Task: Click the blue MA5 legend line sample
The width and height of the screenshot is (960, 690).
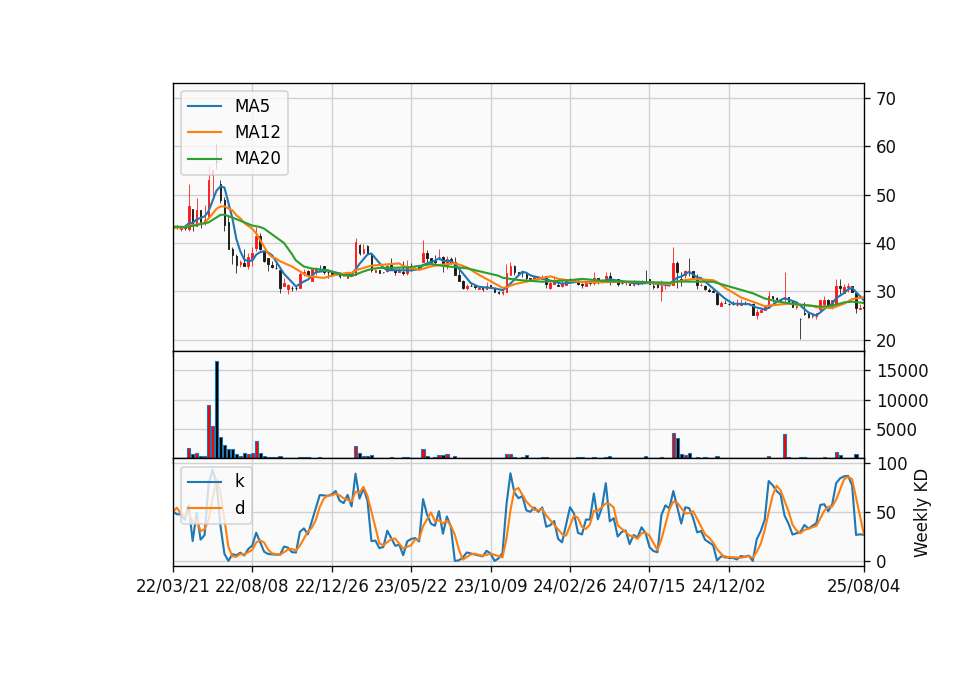Action: pyautogui.click(x=204, y=106)
